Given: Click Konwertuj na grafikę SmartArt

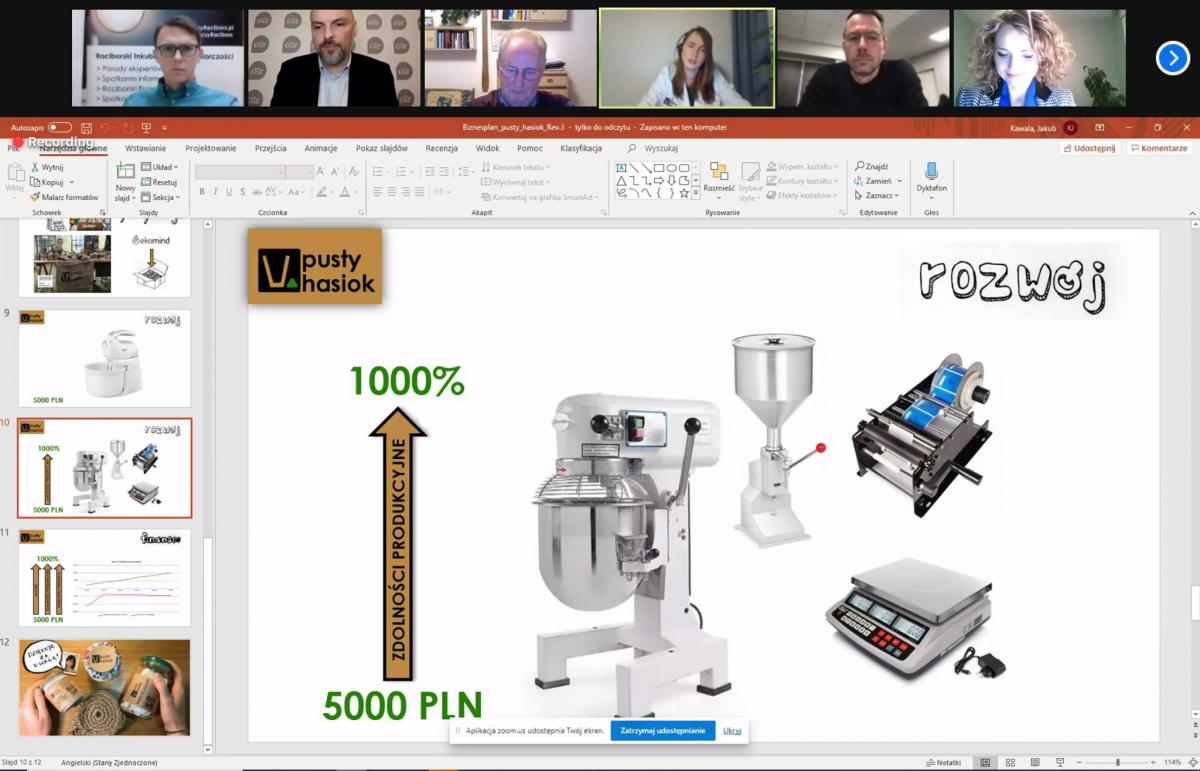Looking at the screenshot, I should click(540, 197).
